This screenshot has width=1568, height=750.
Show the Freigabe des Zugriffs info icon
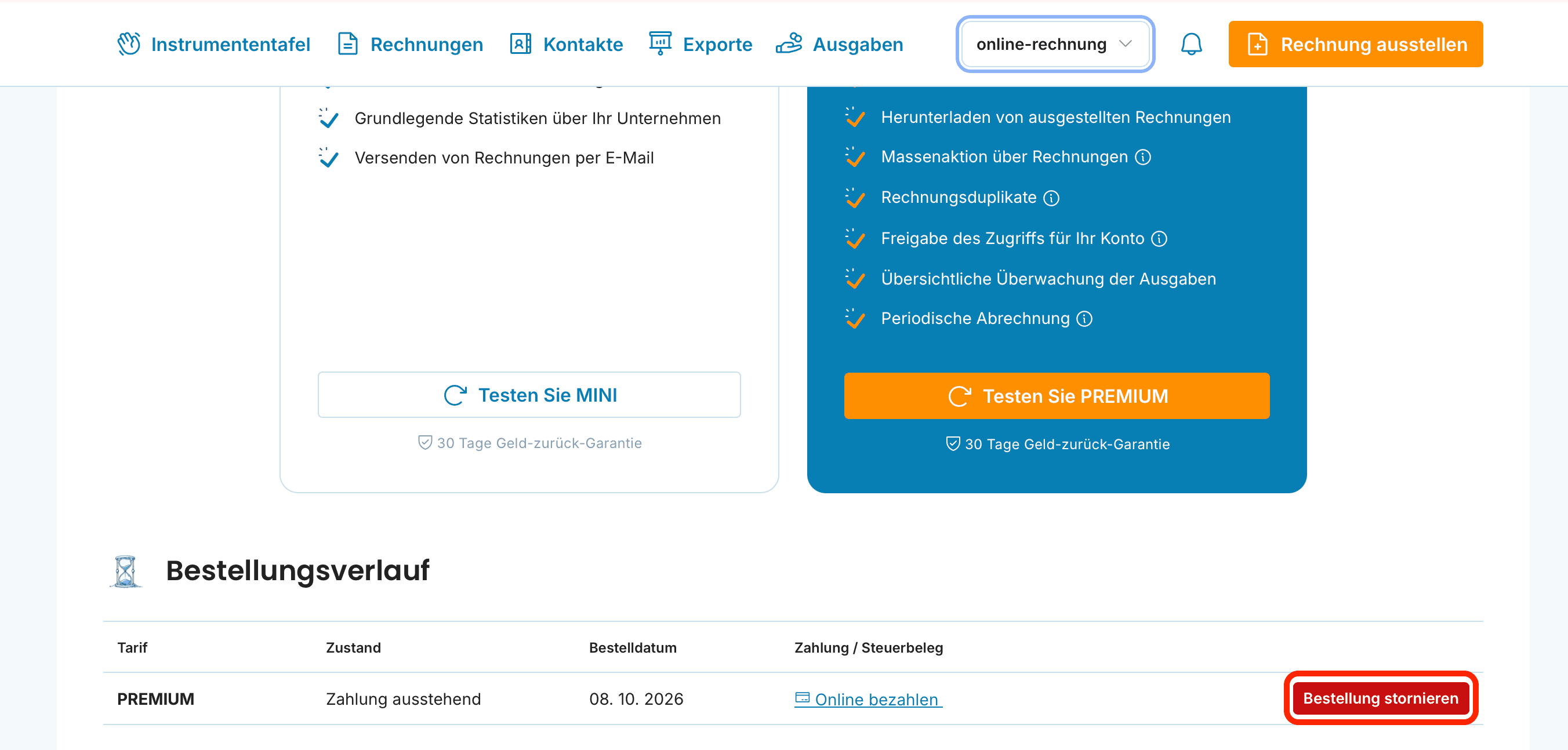coord(1159,238)
